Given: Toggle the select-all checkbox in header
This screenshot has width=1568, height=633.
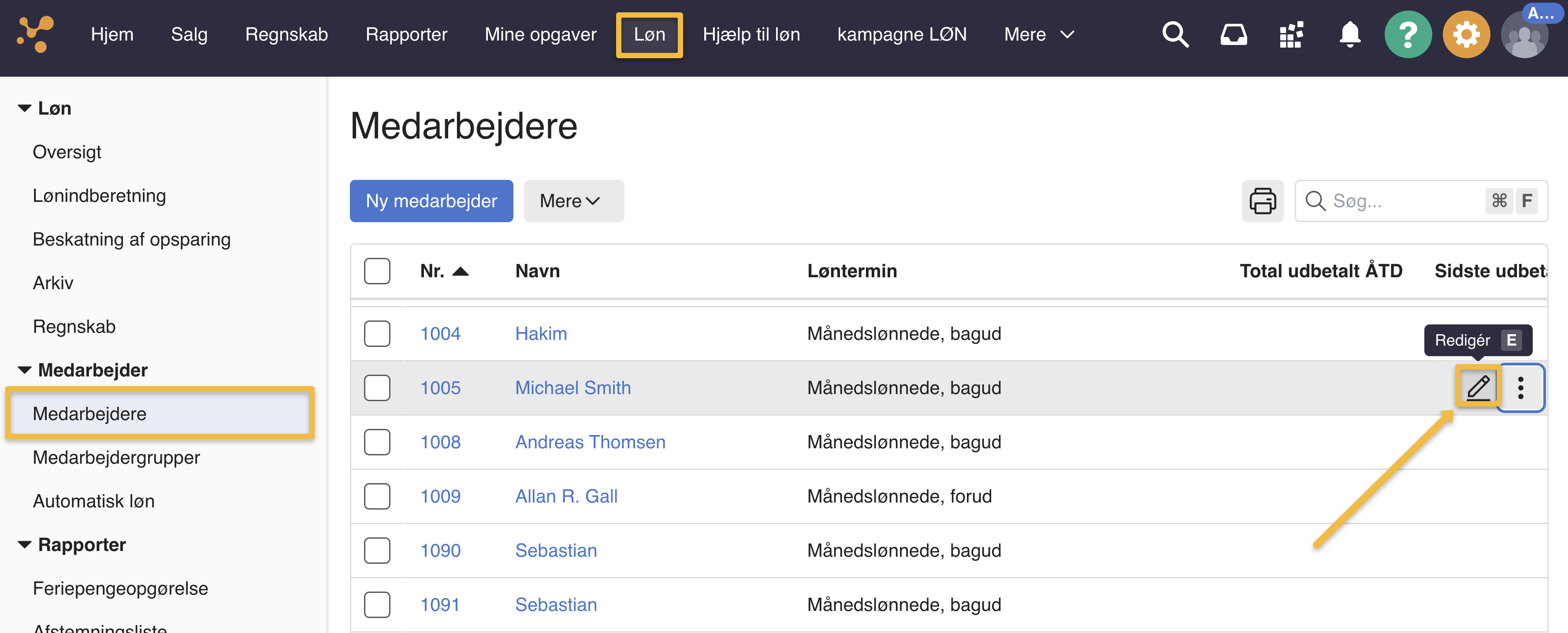Looking at the screenshot, I should [377, 272].
